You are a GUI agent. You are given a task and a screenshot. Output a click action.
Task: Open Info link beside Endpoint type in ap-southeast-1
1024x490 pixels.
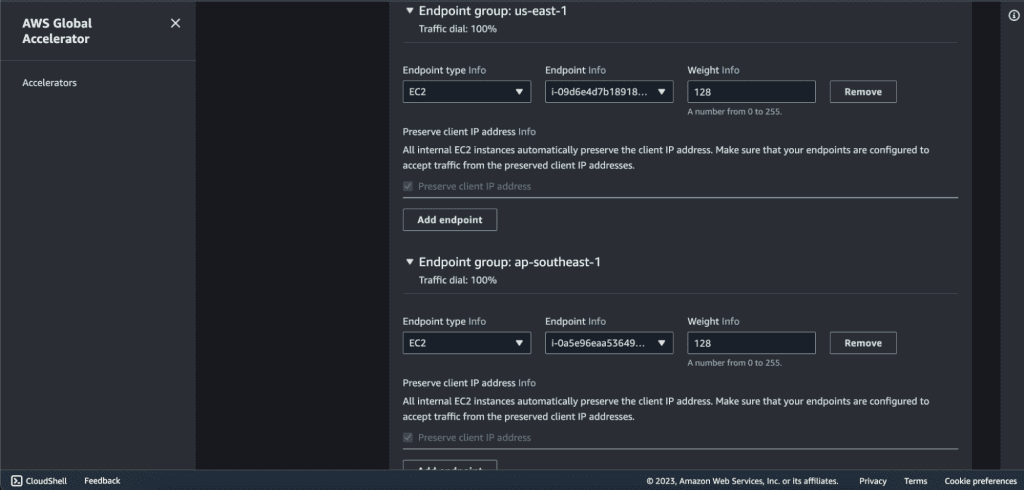[477, 321]
